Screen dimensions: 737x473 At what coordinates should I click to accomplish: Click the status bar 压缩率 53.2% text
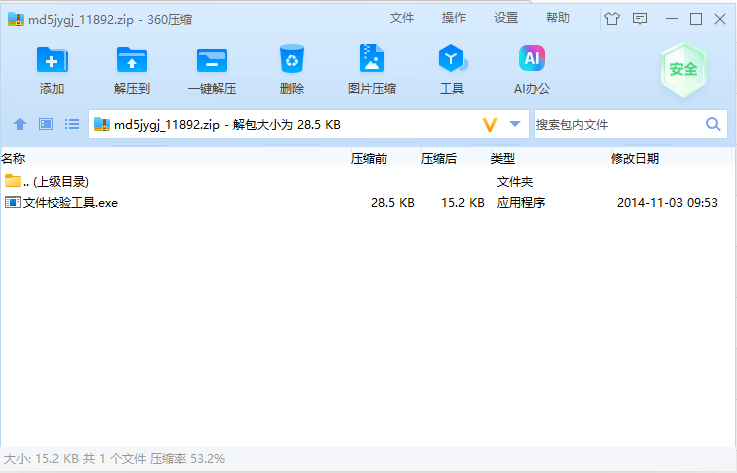point(188,458)
